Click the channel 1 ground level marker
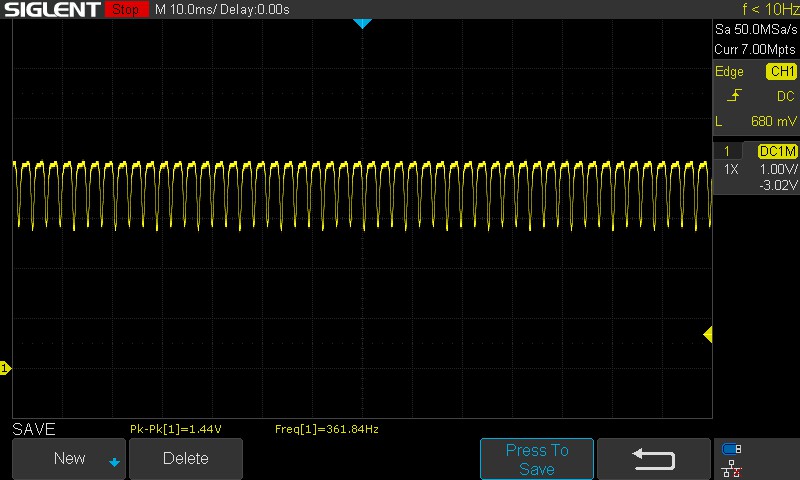Viewport: 800px width, 480px height. (5, 369)
